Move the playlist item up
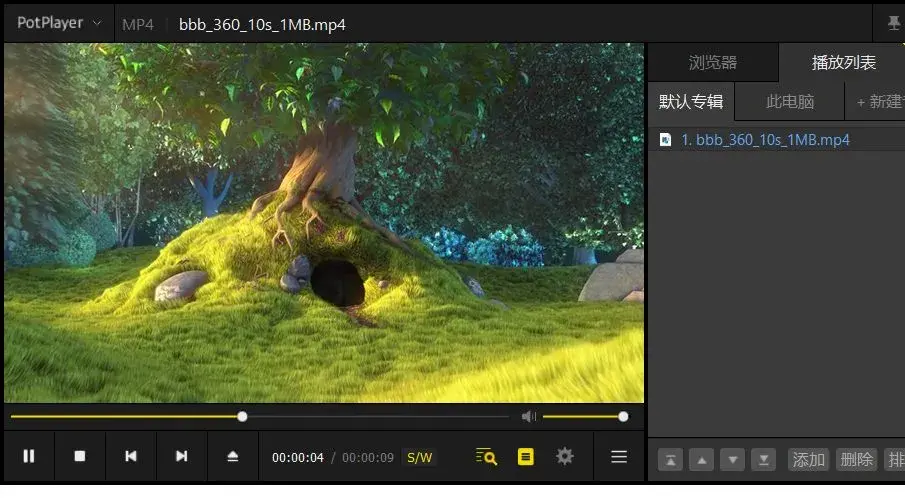 click(x=701, y=460)
